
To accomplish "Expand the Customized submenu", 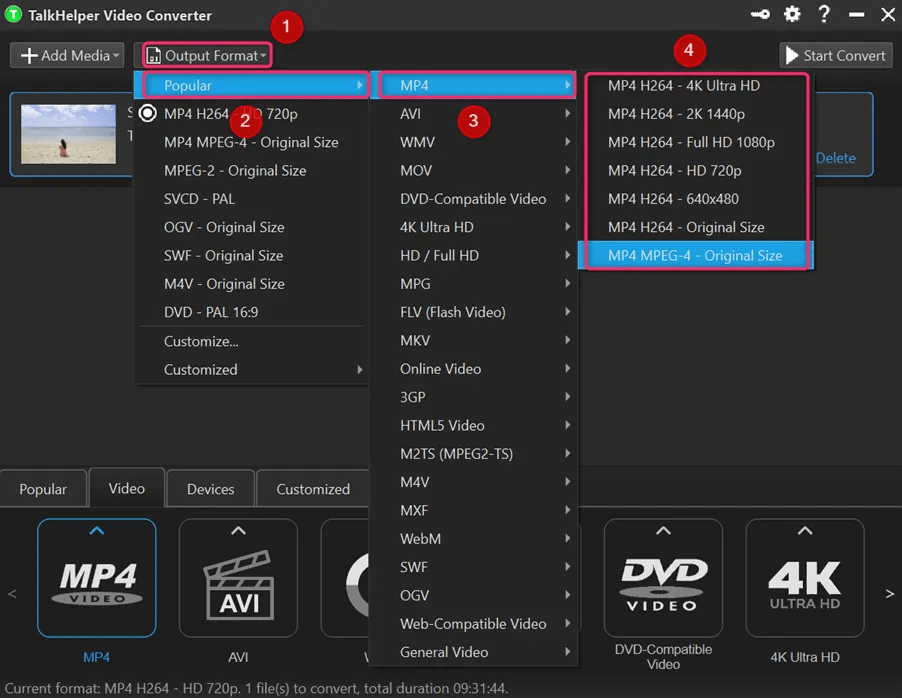I will pos(253,369).
